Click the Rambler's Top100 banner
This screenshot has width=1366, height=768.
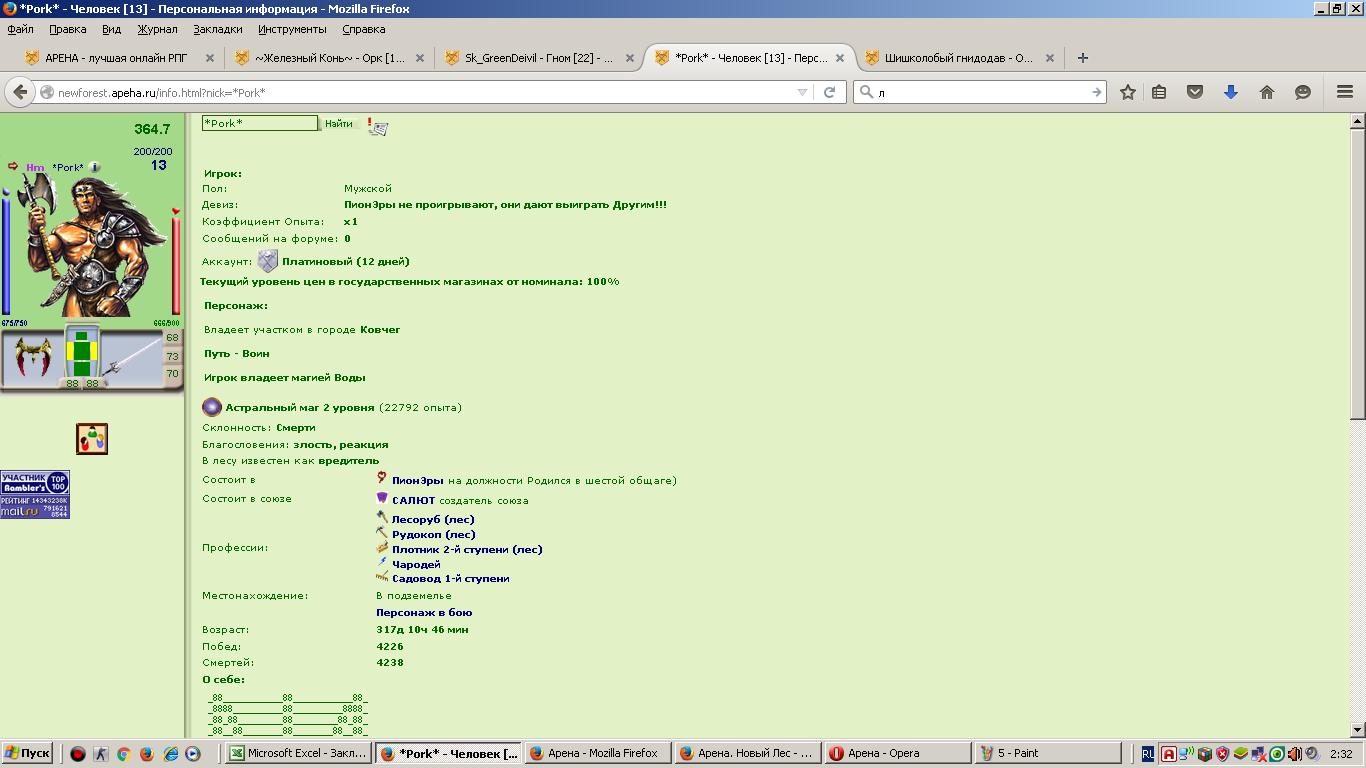pos(35,484)
